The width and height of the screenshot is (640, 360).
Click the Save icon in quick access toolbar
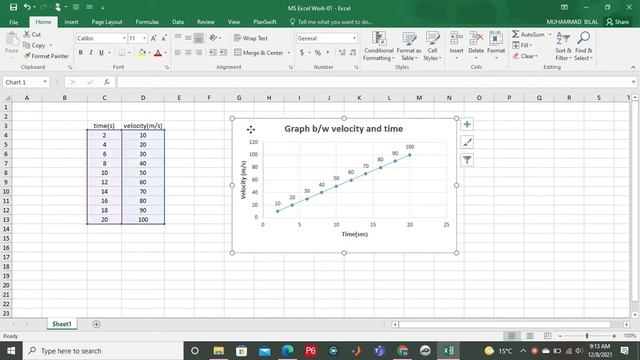13,7
